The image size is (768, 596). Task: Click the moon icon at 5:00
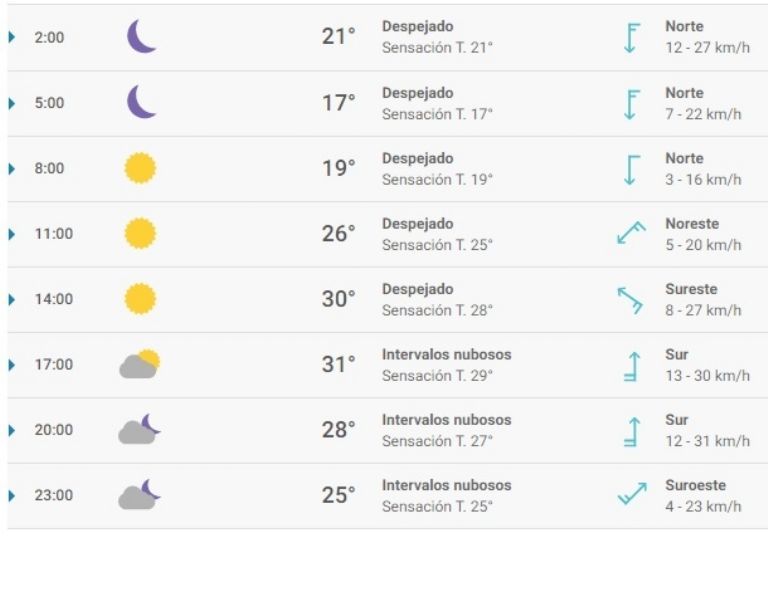click(x=141, y=102)
